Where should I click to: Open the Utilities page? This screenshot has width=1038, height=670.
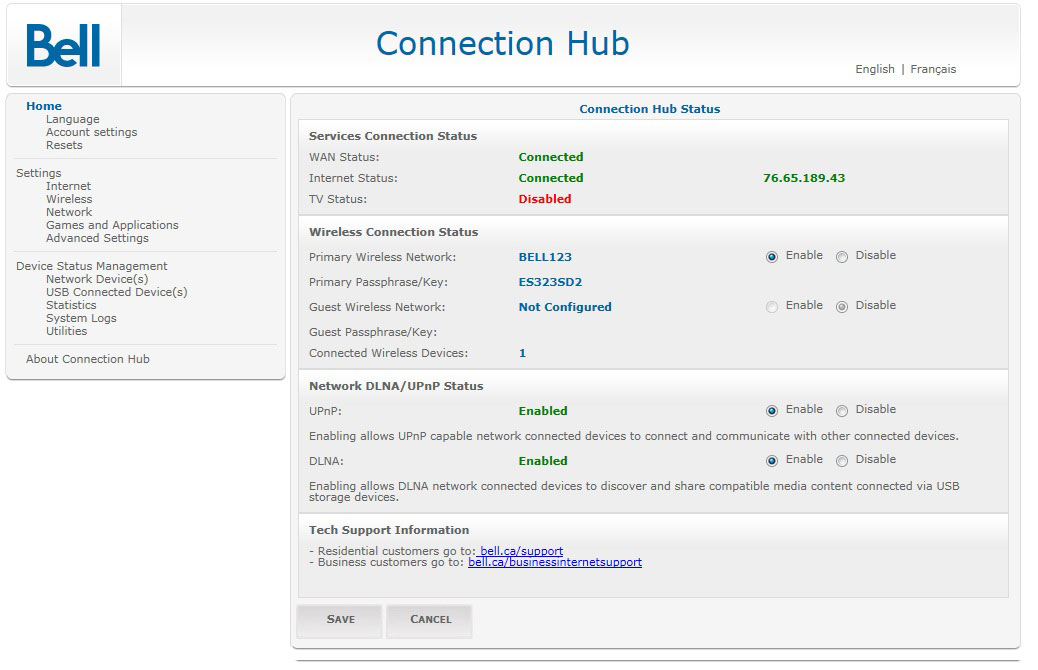pos(66,331)
